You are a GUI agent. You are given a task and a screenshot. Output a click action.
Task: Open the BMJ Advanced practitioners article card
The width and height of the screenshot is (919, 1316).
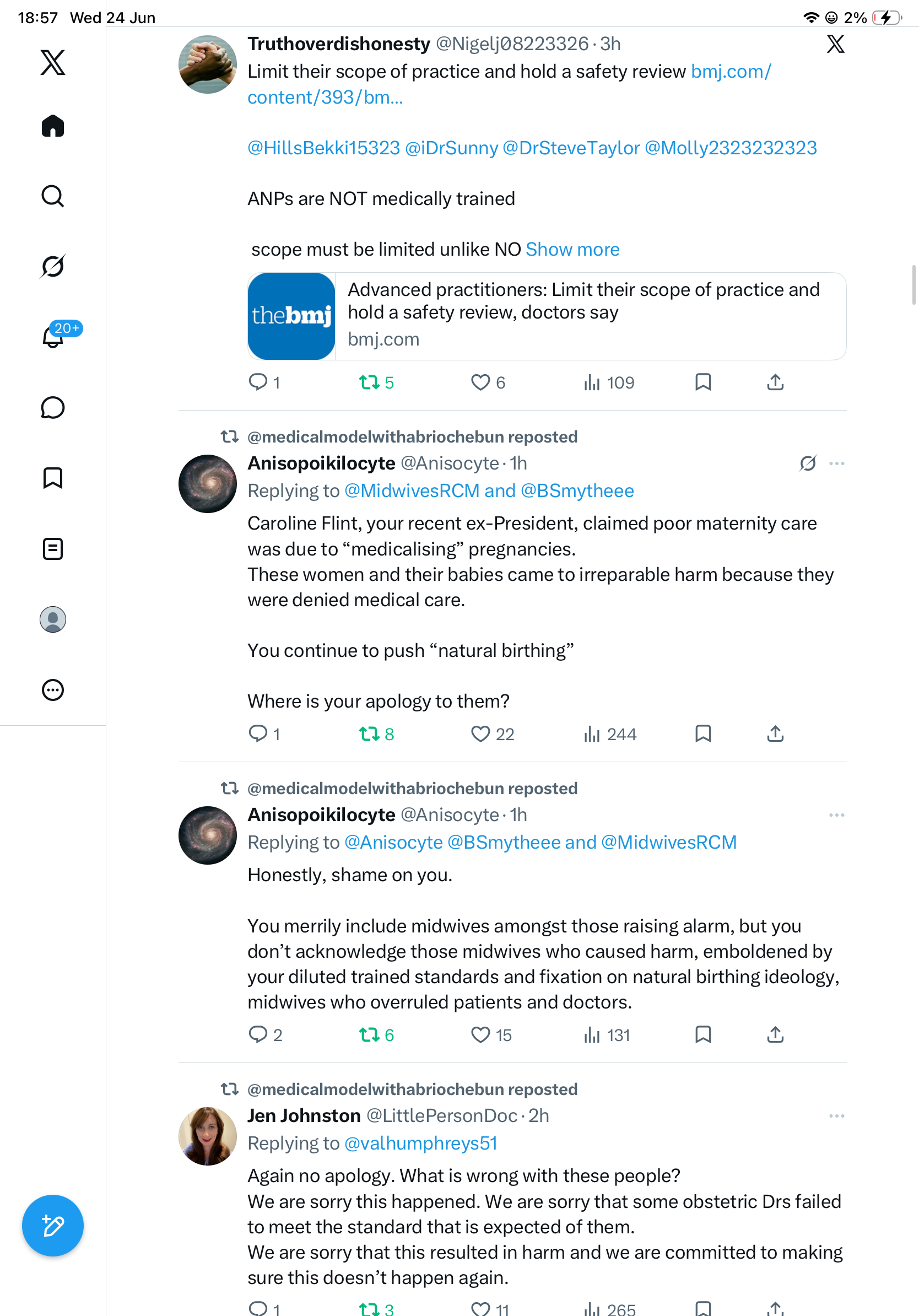coord(547,316)
